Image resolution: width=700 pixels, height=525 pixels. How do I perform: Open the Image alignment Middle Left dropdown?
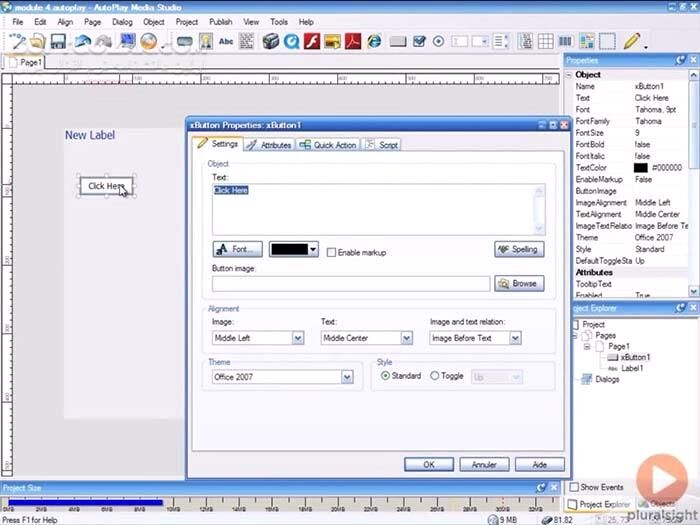click(x=297, y=338)
